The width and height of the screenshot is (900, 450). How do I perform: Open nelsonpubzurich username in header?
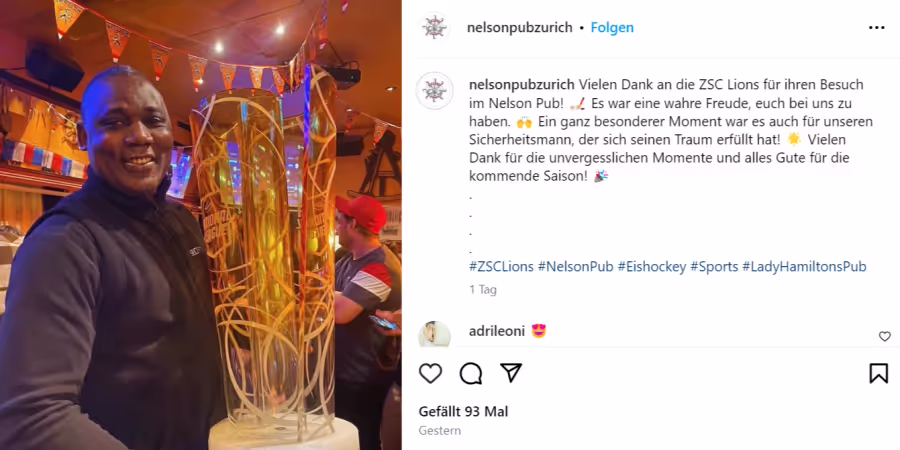coord(519,28)
